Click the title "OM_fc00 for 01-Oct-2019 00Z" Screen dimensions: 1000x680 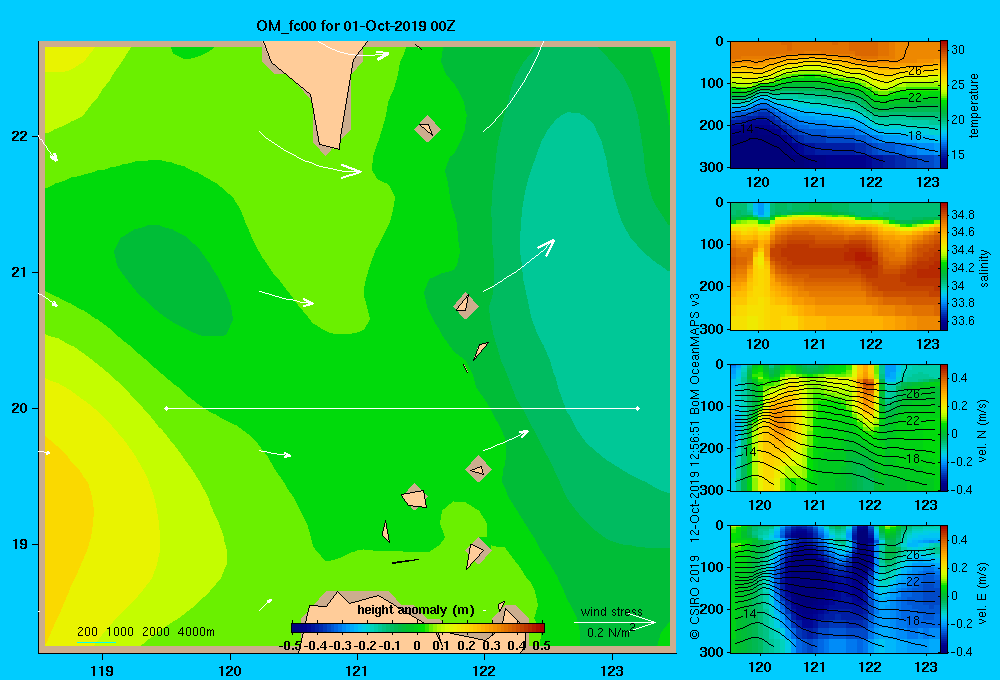tap(356, 26)
